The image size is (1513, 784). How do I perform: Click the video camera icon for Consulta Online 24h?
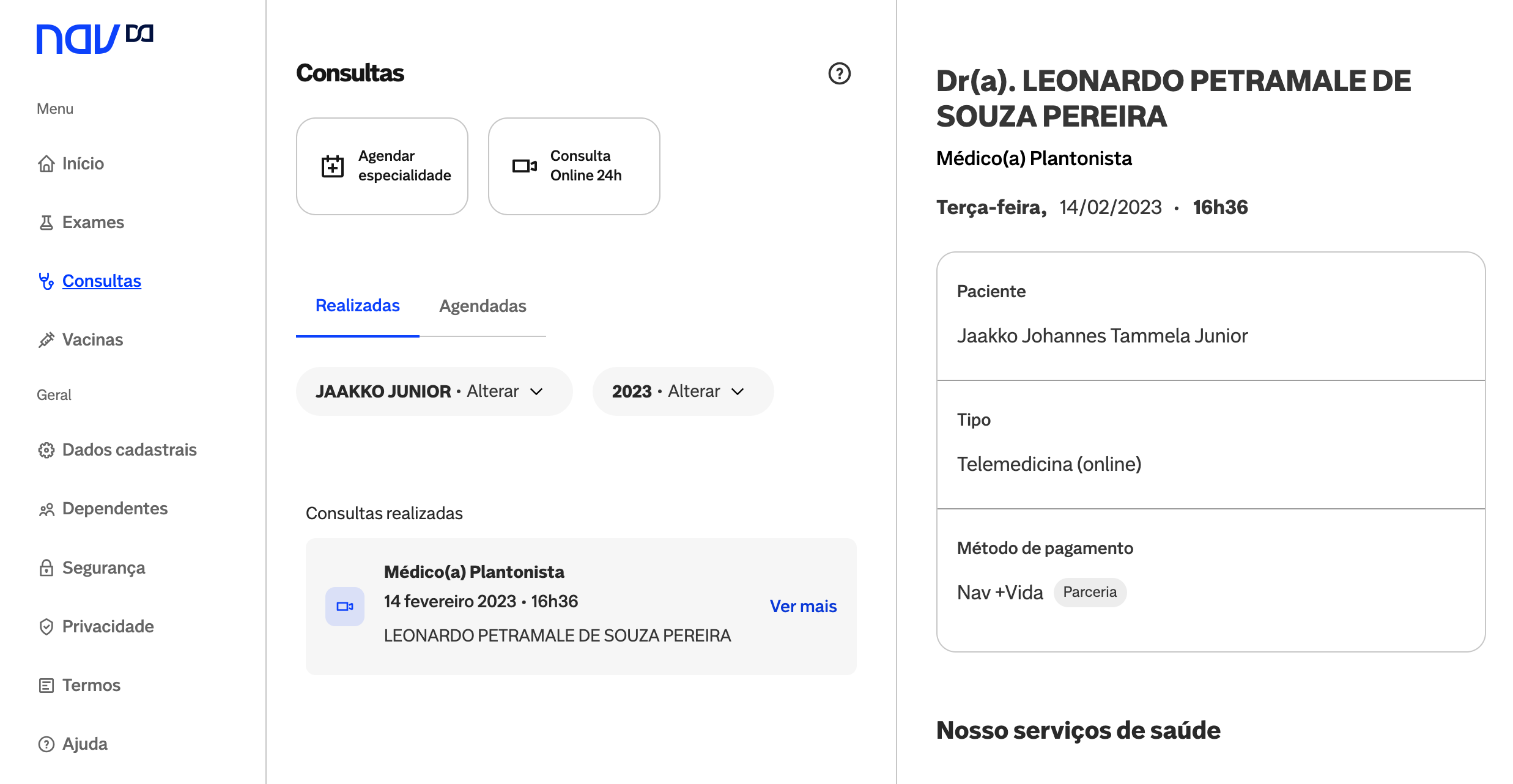tap(524, 166)
